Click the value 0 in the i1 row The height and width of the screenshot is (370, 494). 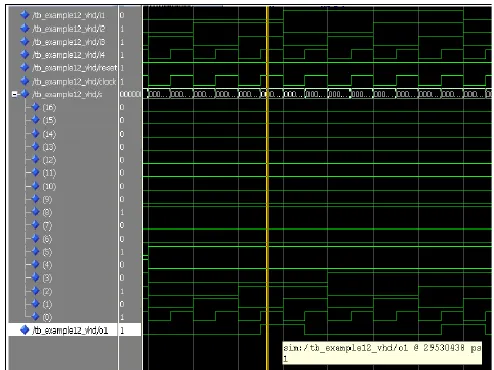(122, 15)
